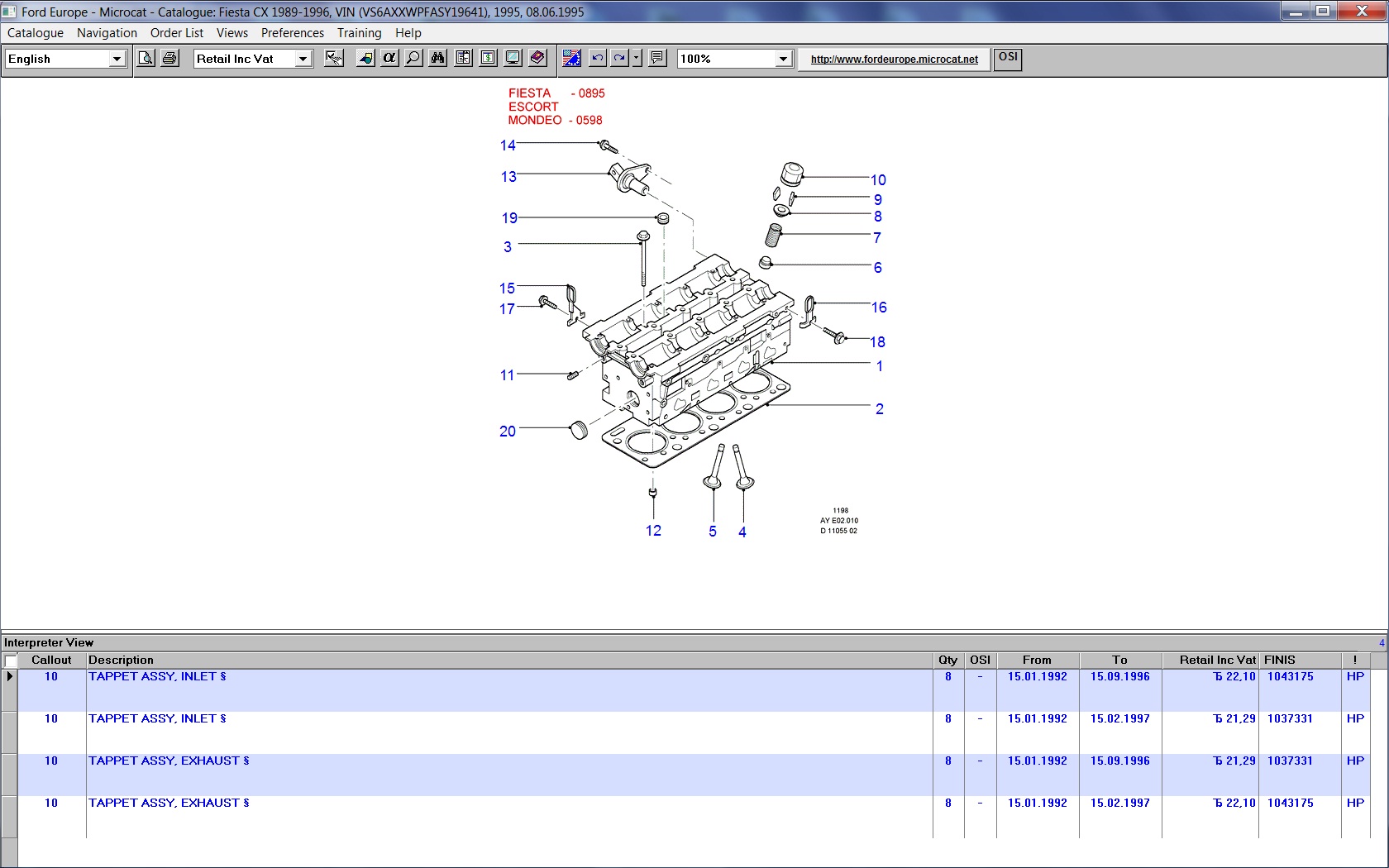The width and height of the screenshot is (1389, 868).
Task: Select callout 3 on the diagram
Action: (x=508, y=247)
